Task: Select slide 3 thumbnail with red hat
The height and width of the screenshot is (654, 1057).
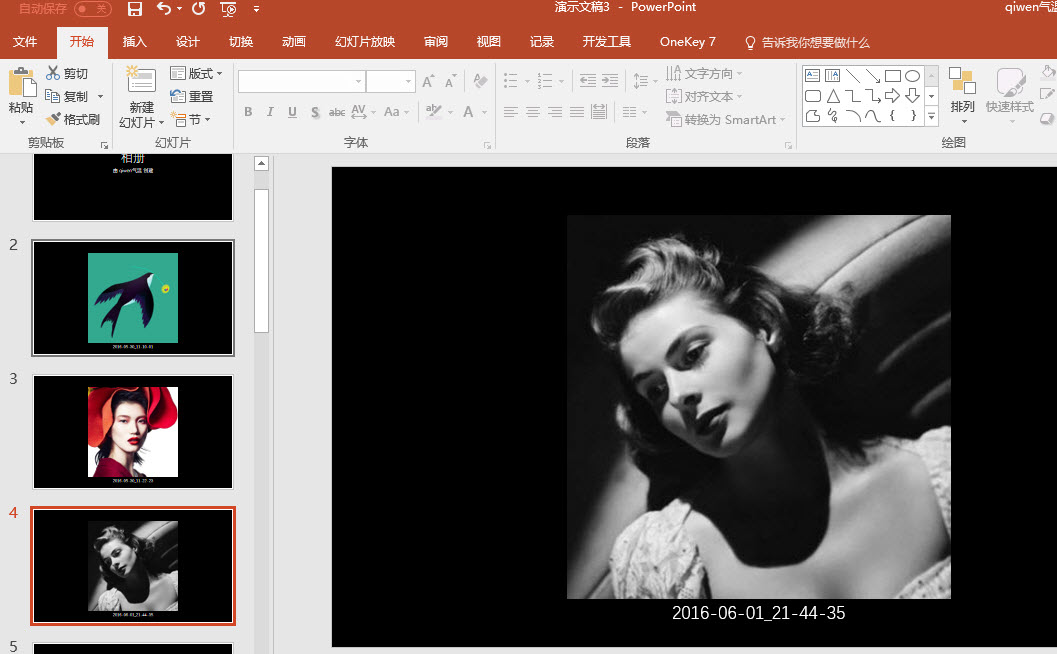Action: click(x=133, y=432)
